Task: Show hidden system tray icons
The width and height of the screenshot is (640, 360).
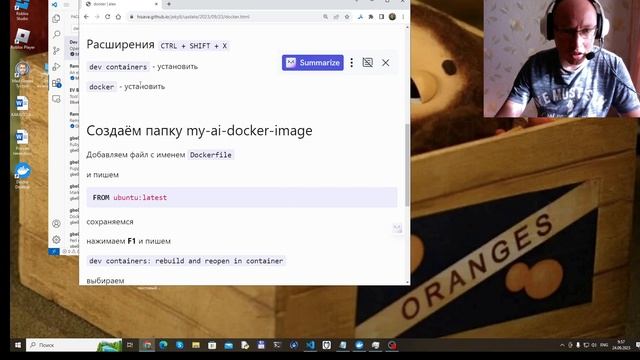Action: point(562,345)
